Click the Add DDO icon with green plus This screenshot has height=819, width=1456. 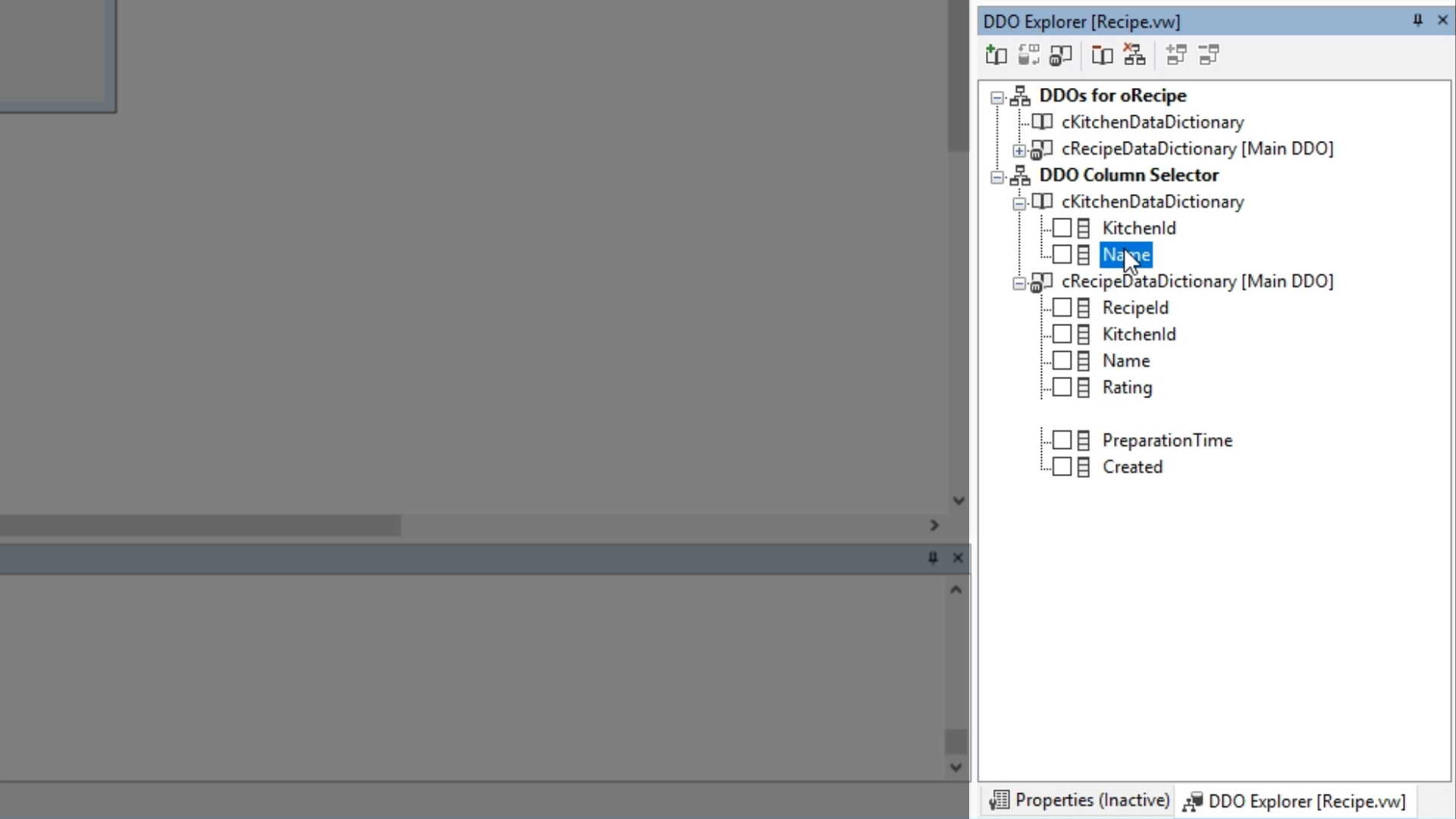point(996,55)
